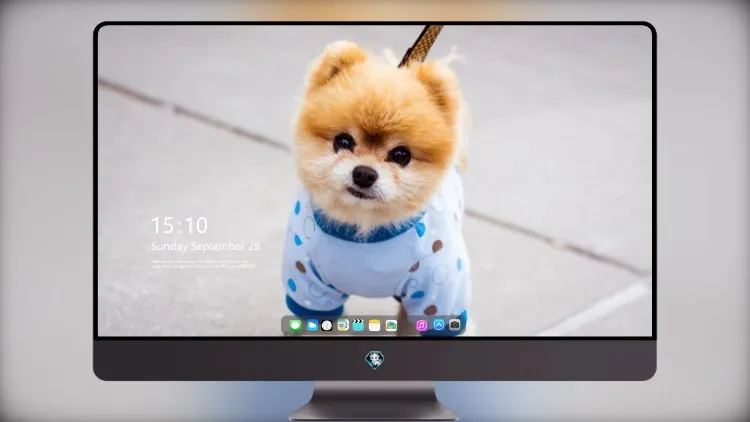Open the blue App Store icon
Viewport: 750px width, 422px height.
(439, 325)
